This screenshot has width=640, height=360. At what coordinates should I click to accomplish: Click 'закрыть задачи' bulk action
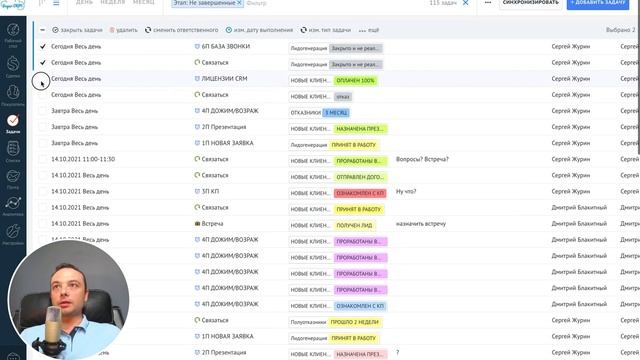(x=78, y=30)
